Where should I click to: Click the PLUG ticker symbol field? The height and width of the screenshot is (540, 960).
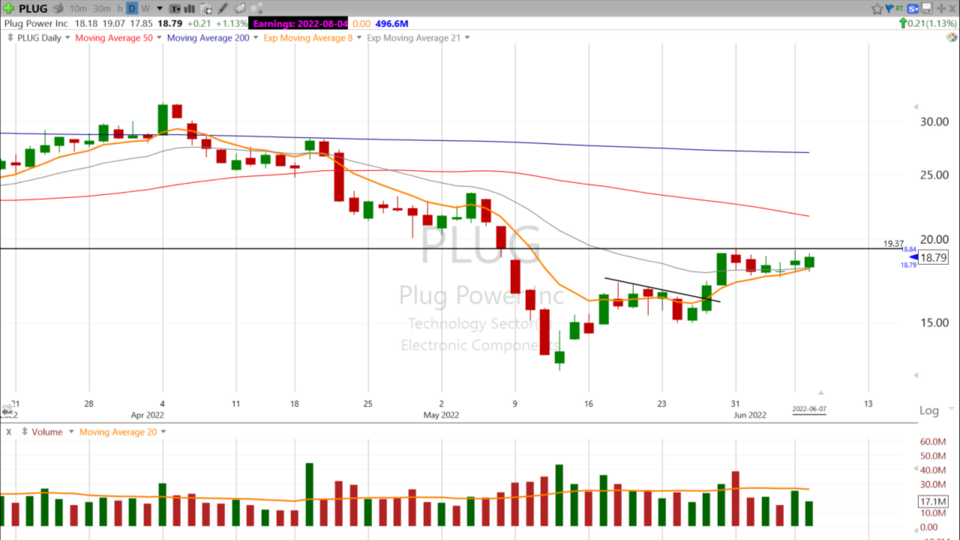tap(33, 9)
